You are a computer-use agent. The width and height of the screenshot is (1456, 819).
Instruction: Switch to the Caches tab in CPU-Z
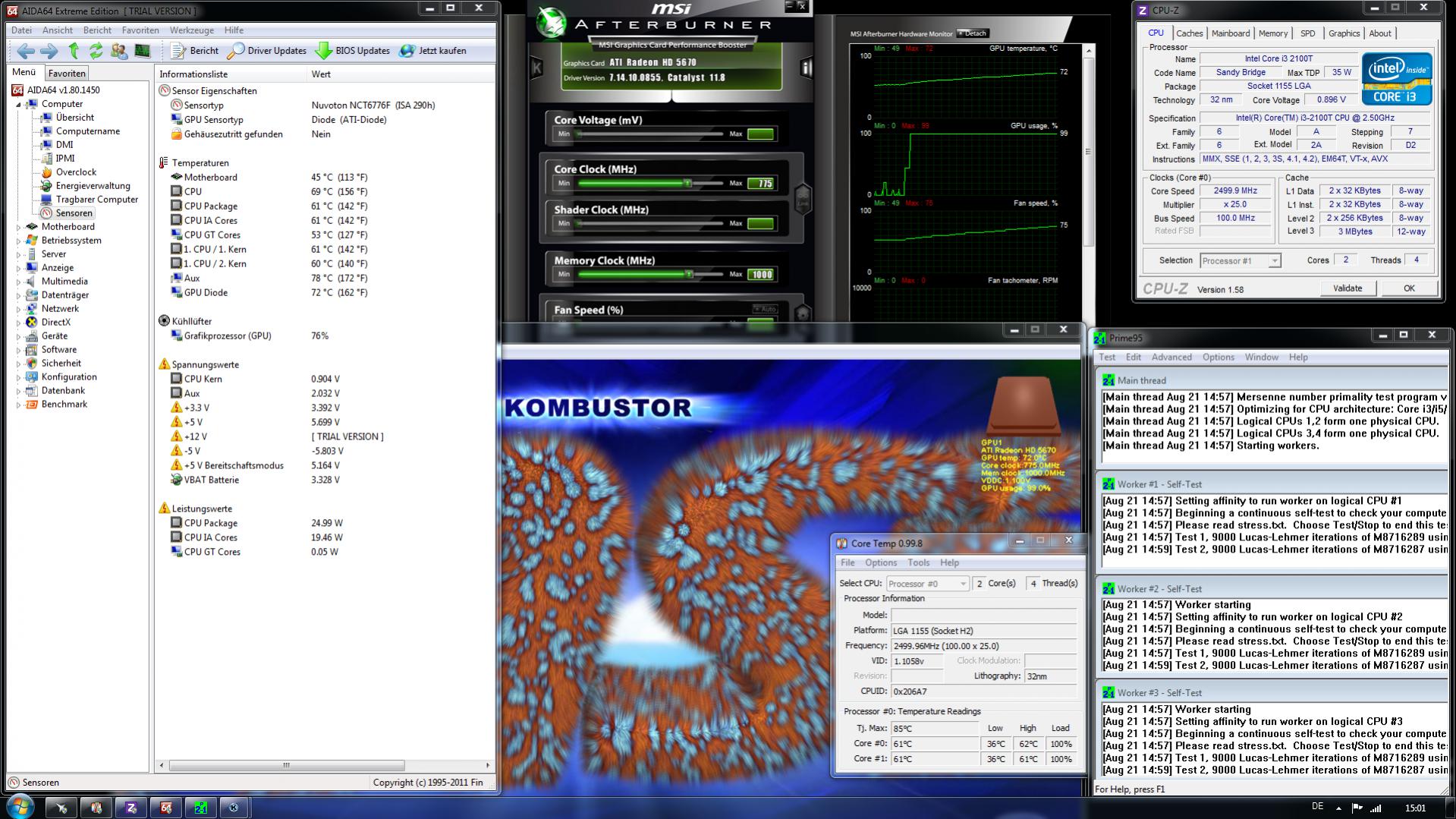coord(1189,33)
